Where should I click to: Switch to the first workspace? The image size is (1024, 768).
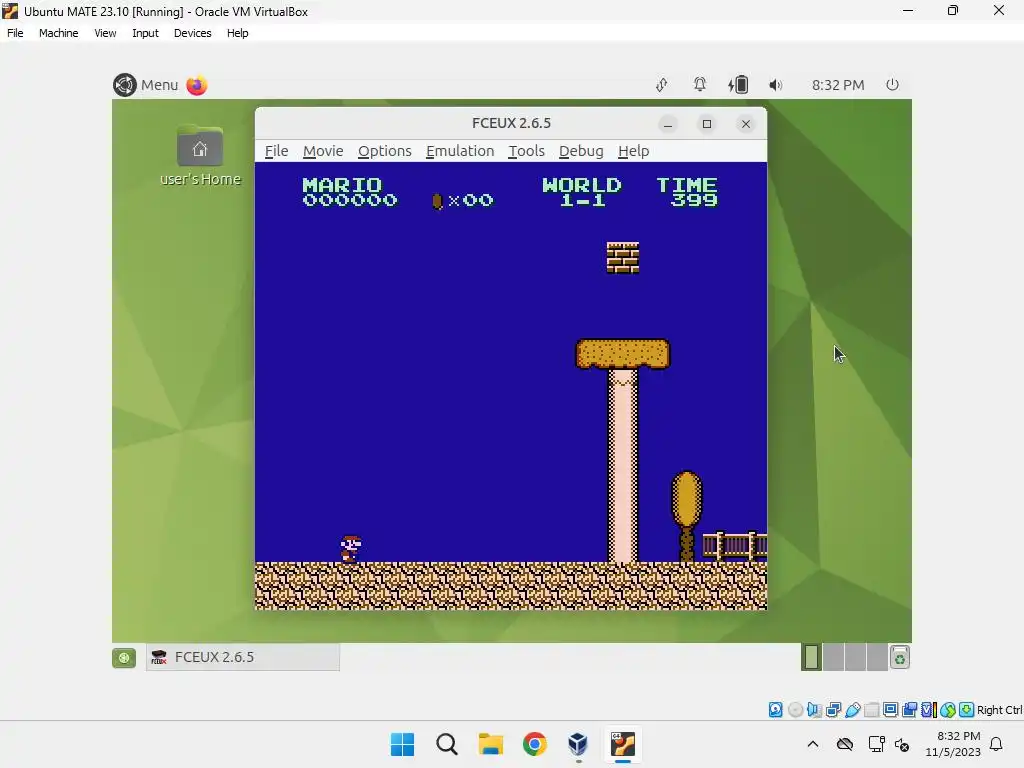[x=811, y=657]
